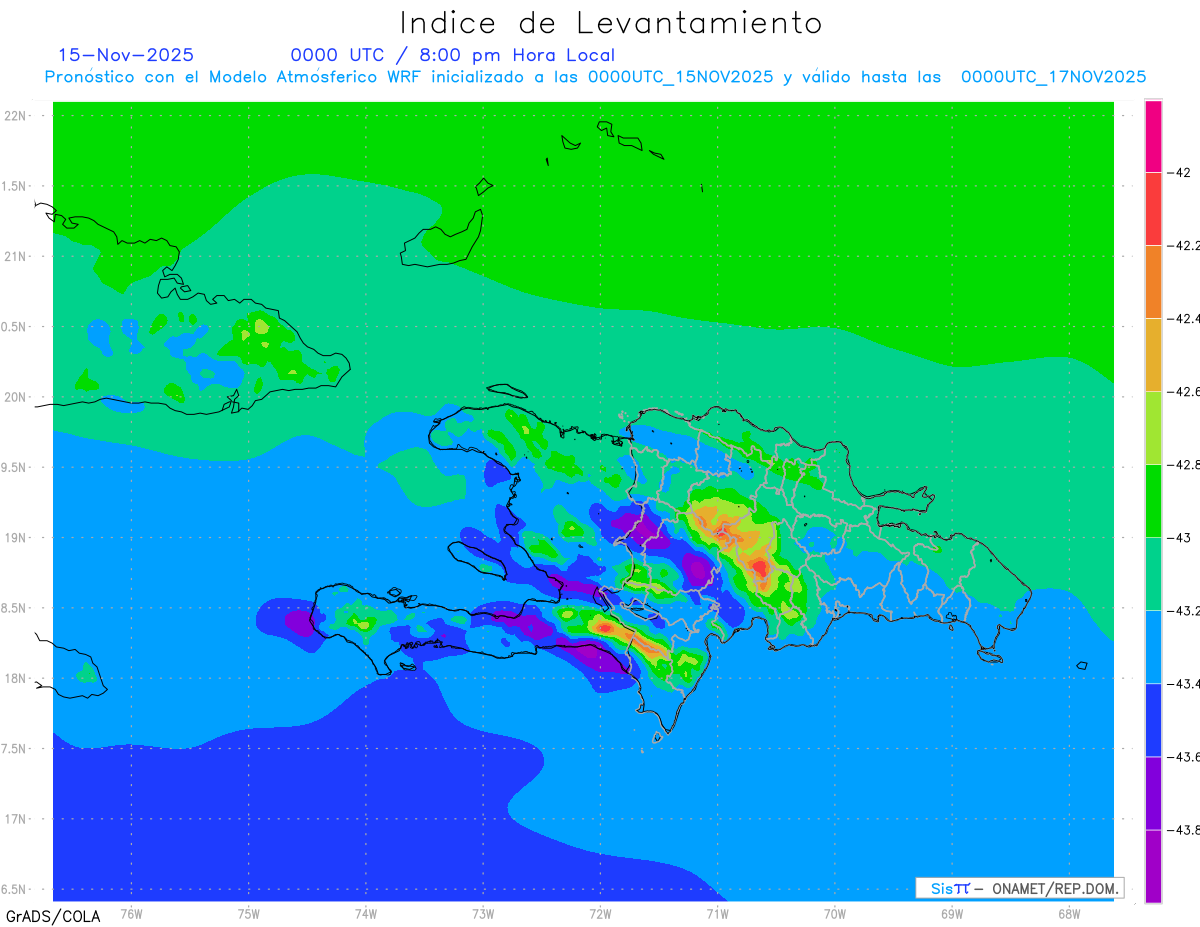Select the teal-green colorbar segment below -43
Screen dimensions: 1200x927
[x=1153, y=573]
